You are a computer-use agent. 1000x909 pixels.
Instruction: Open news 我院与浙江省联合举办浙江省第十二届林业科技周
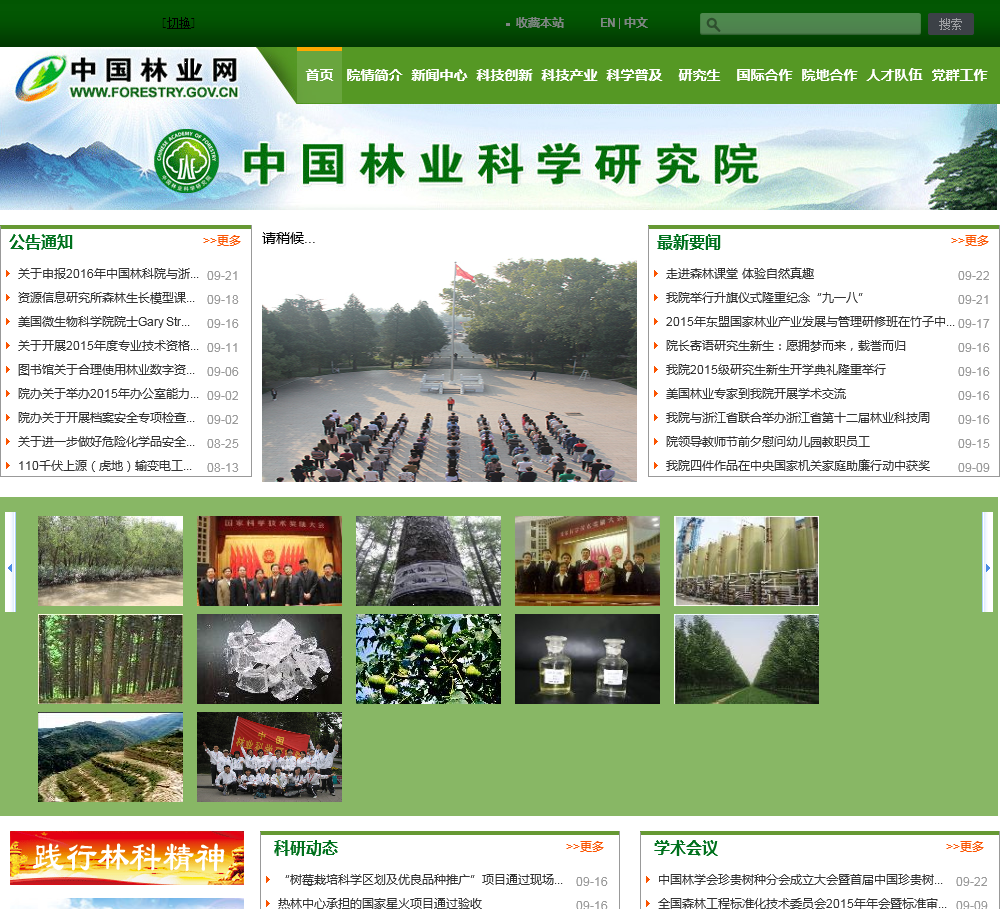pos(798,418)
